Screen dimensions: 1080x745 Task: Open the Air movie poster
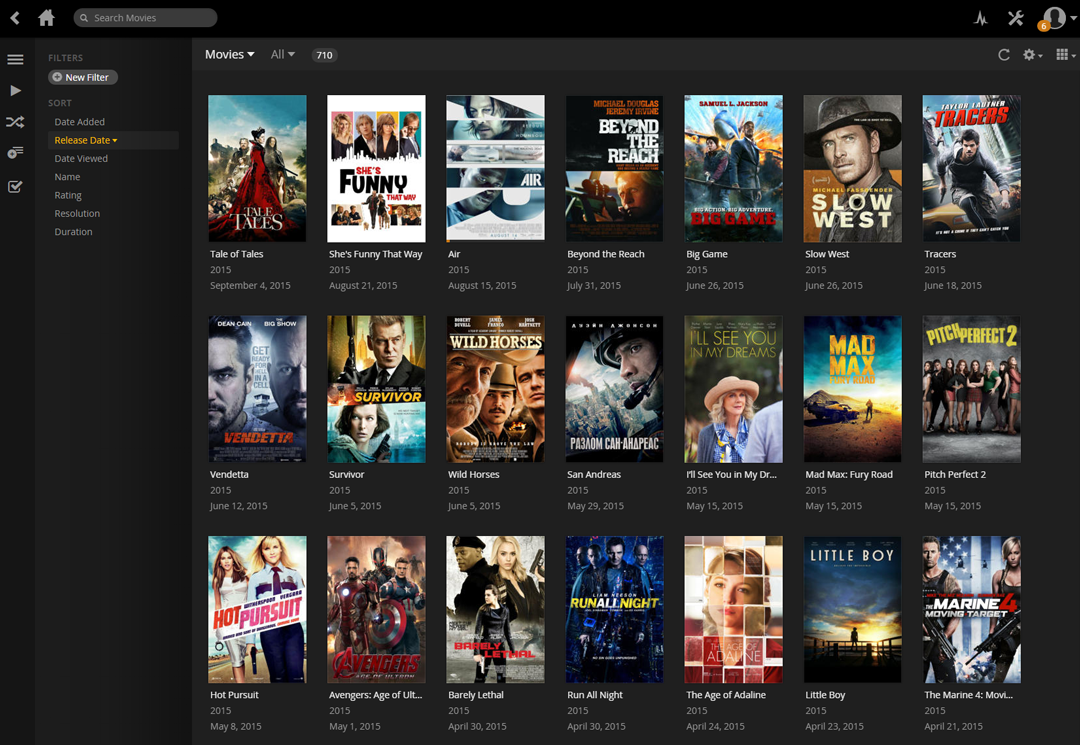495,169
